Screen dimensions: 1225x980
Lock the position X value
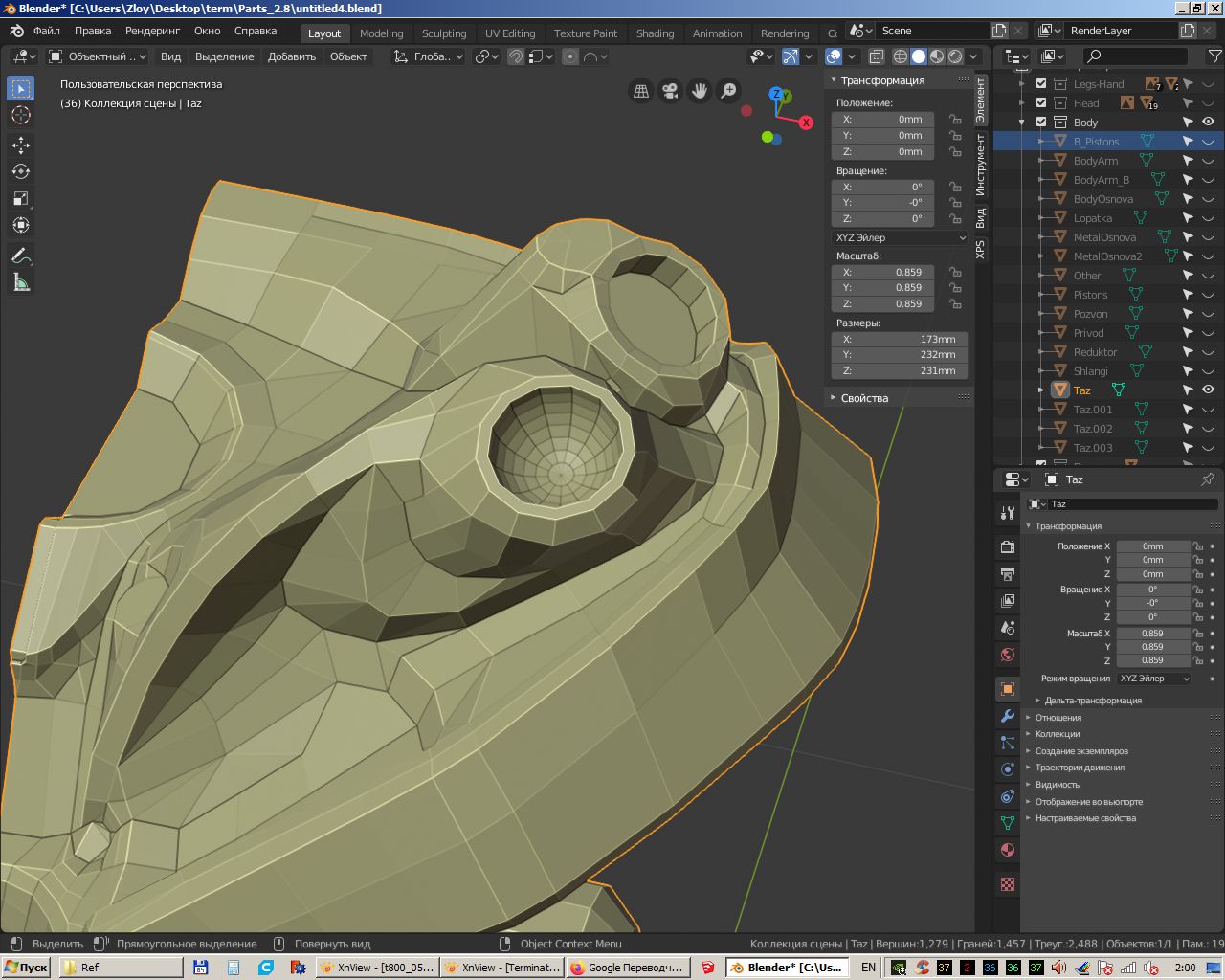click(955, 120)
